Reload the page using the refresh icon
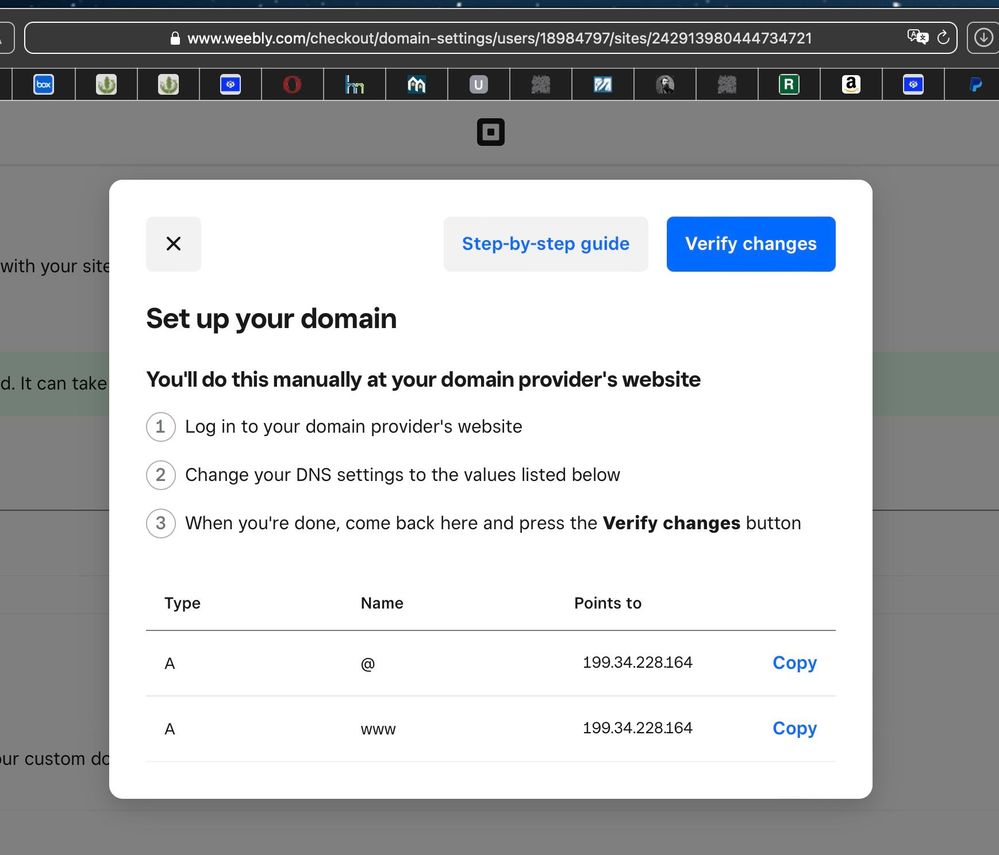Image resolution: width=999 pixels, height=855 pixels. coord(942,38)
